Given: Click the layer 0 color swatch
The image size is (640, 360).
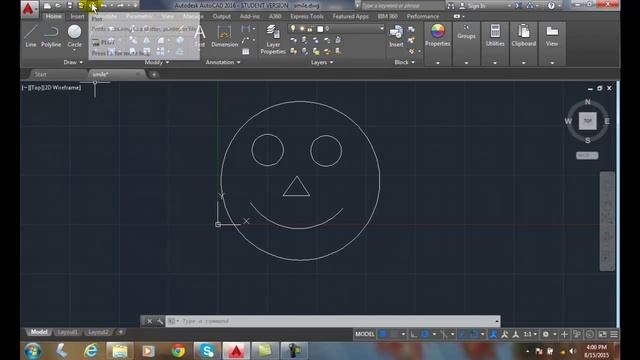Looking at the screenshot, I should [x=320, y=29].
